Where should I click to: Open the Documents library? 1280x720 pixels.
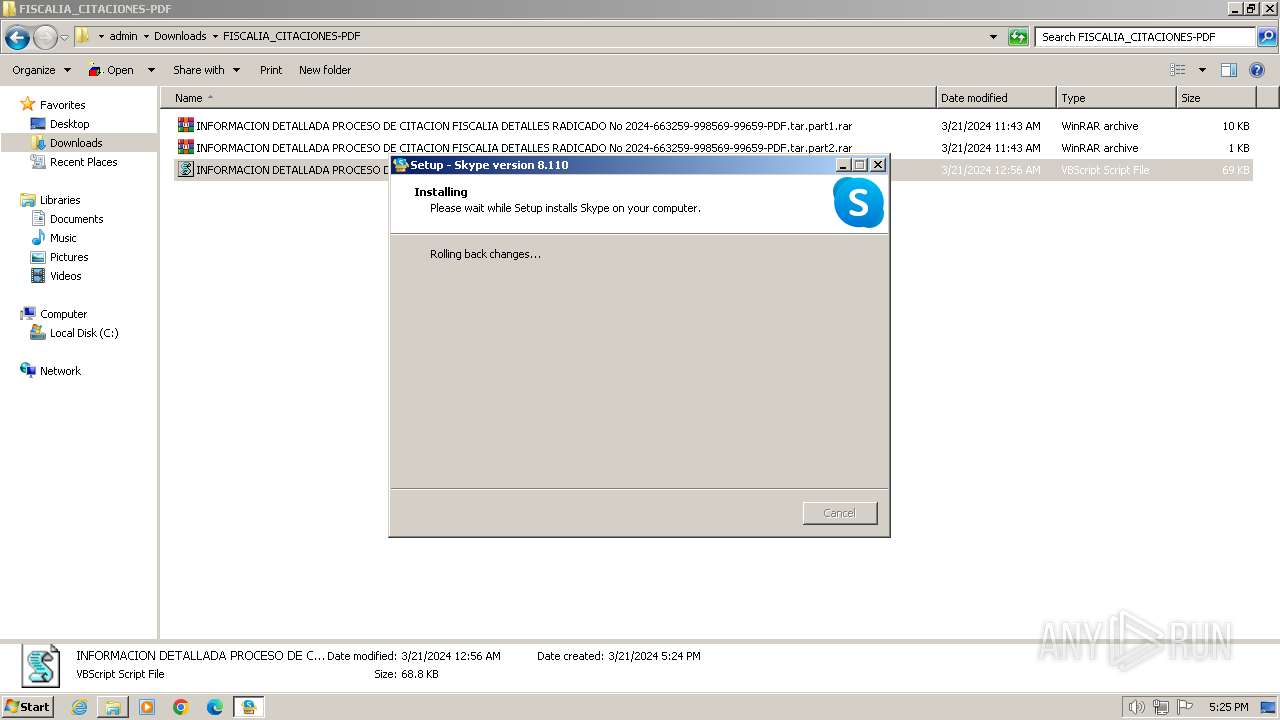pos(76,219)
